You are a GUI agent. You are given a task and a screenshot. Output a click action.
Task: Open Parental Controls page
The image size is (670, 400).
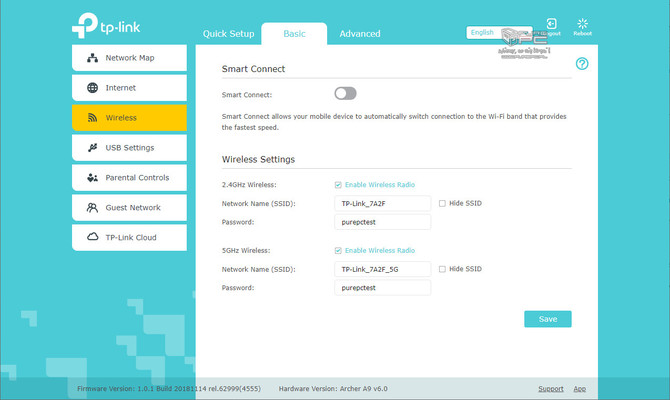pos(129,177)
